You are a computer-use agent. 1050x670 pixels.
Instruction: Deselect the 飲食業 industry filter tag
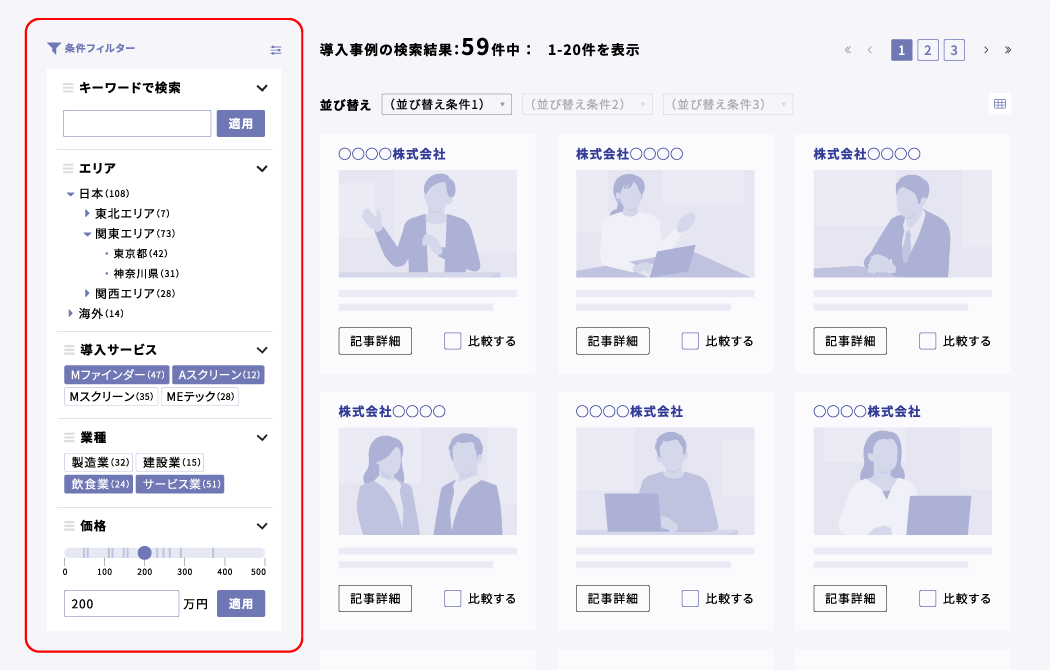97,486
